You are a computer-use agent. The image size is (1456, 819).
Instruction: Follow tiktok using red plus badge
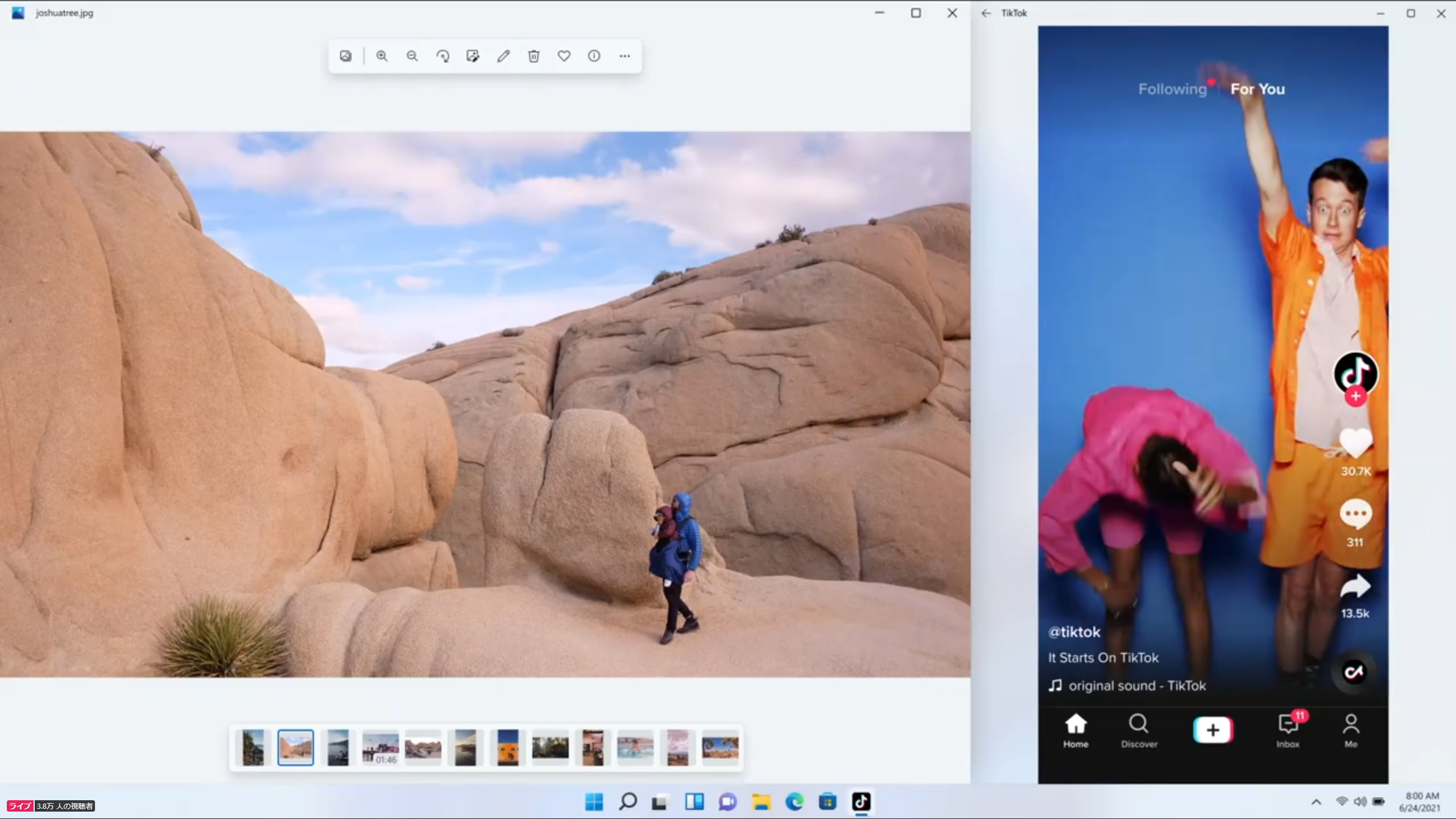pos(1355,396)
